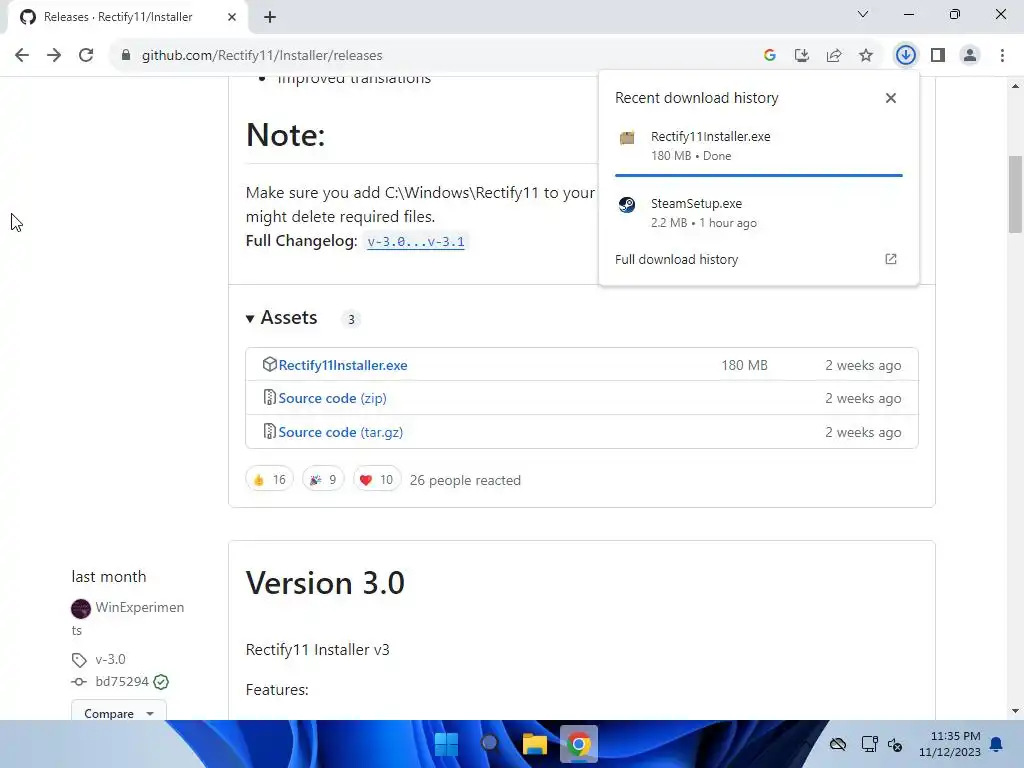
Task: Click the WinExperiments avatar image
Action: coord(81,609)
